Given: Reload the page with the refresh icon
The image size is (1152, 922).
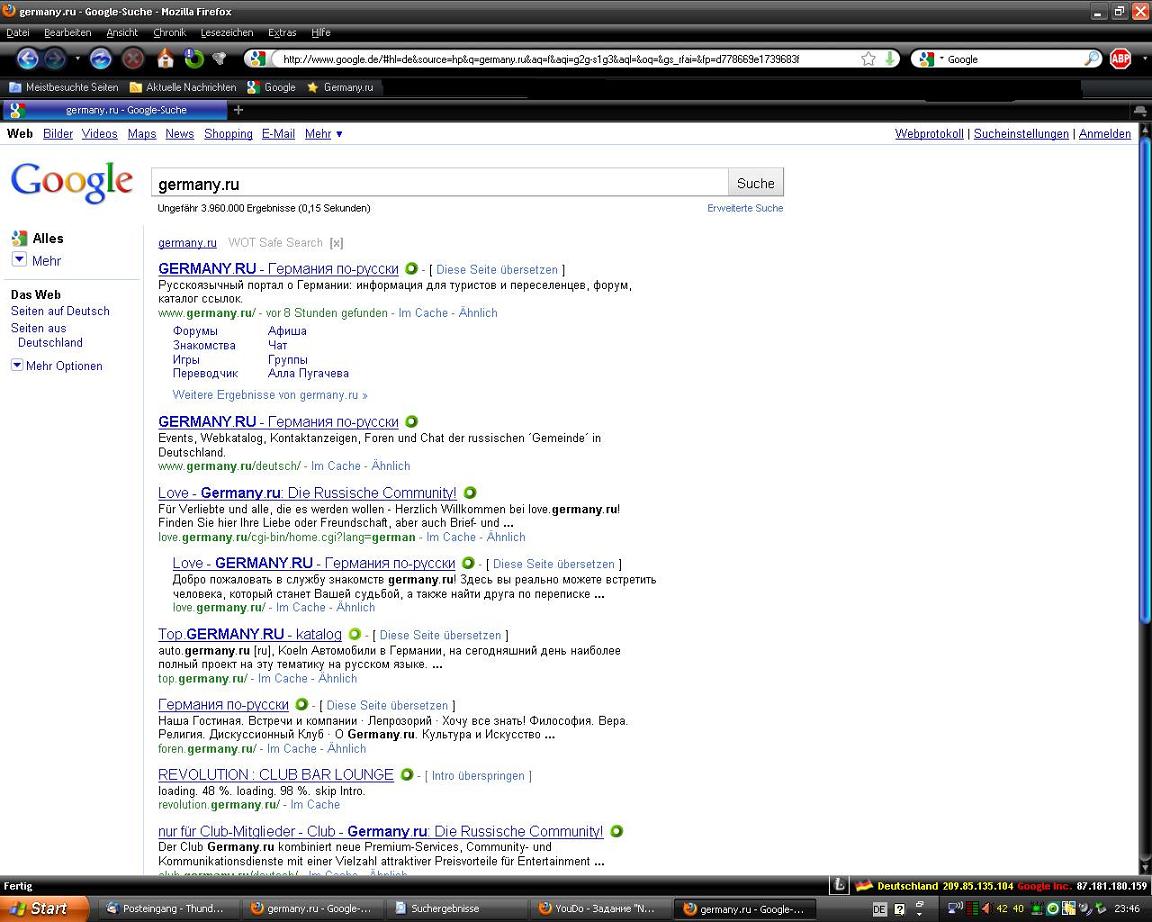Looking at the screenshot, I should point(101,59).
